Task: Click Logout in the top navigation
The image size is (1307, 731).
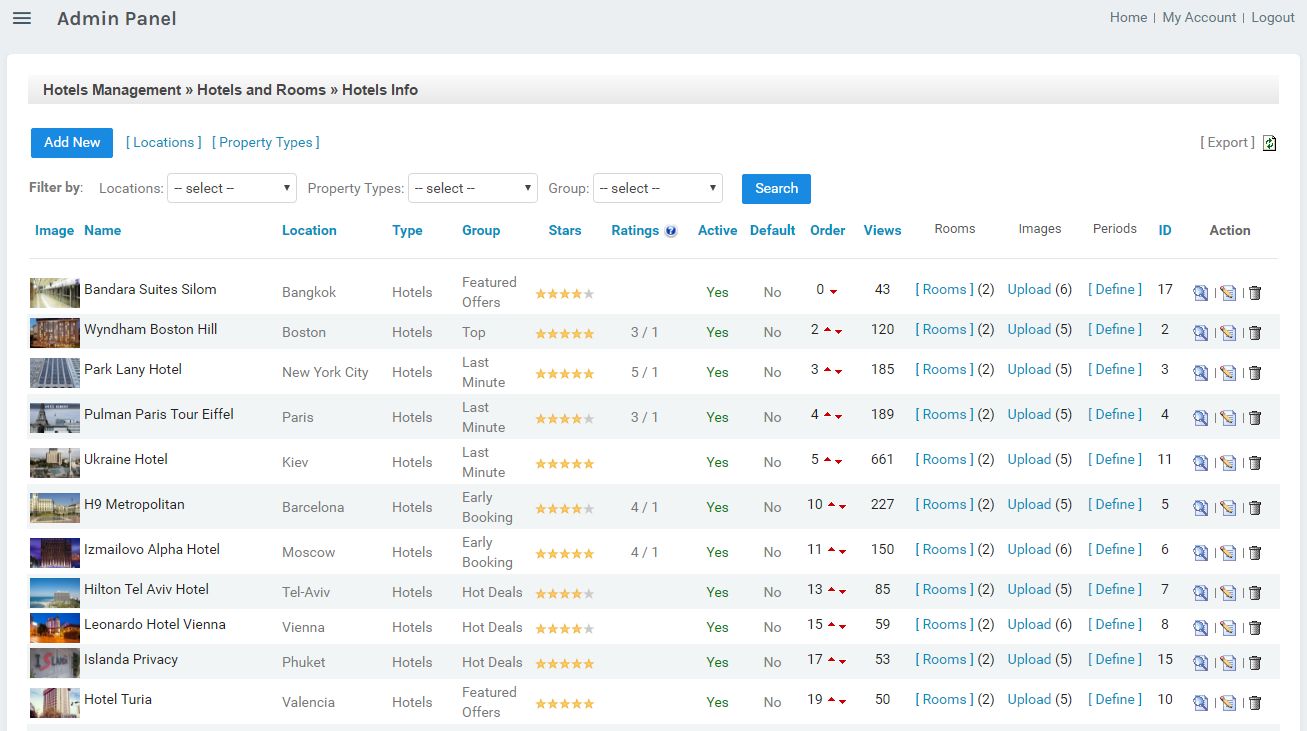Action: point(1272,17)
